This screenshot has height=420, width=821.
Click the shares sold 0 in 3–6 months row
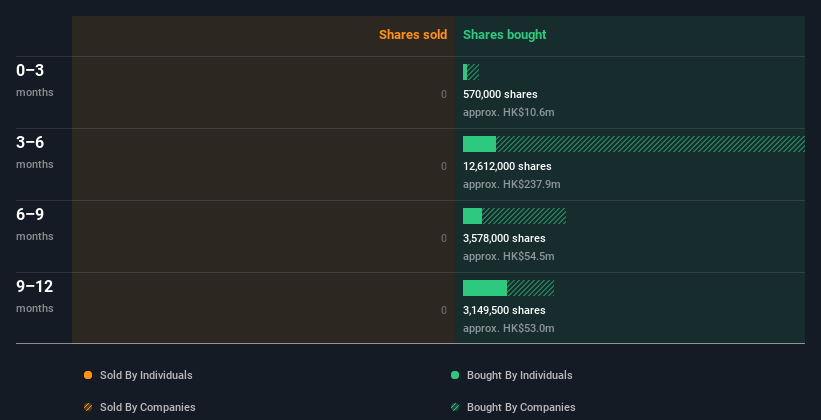[x=444, y=166]
